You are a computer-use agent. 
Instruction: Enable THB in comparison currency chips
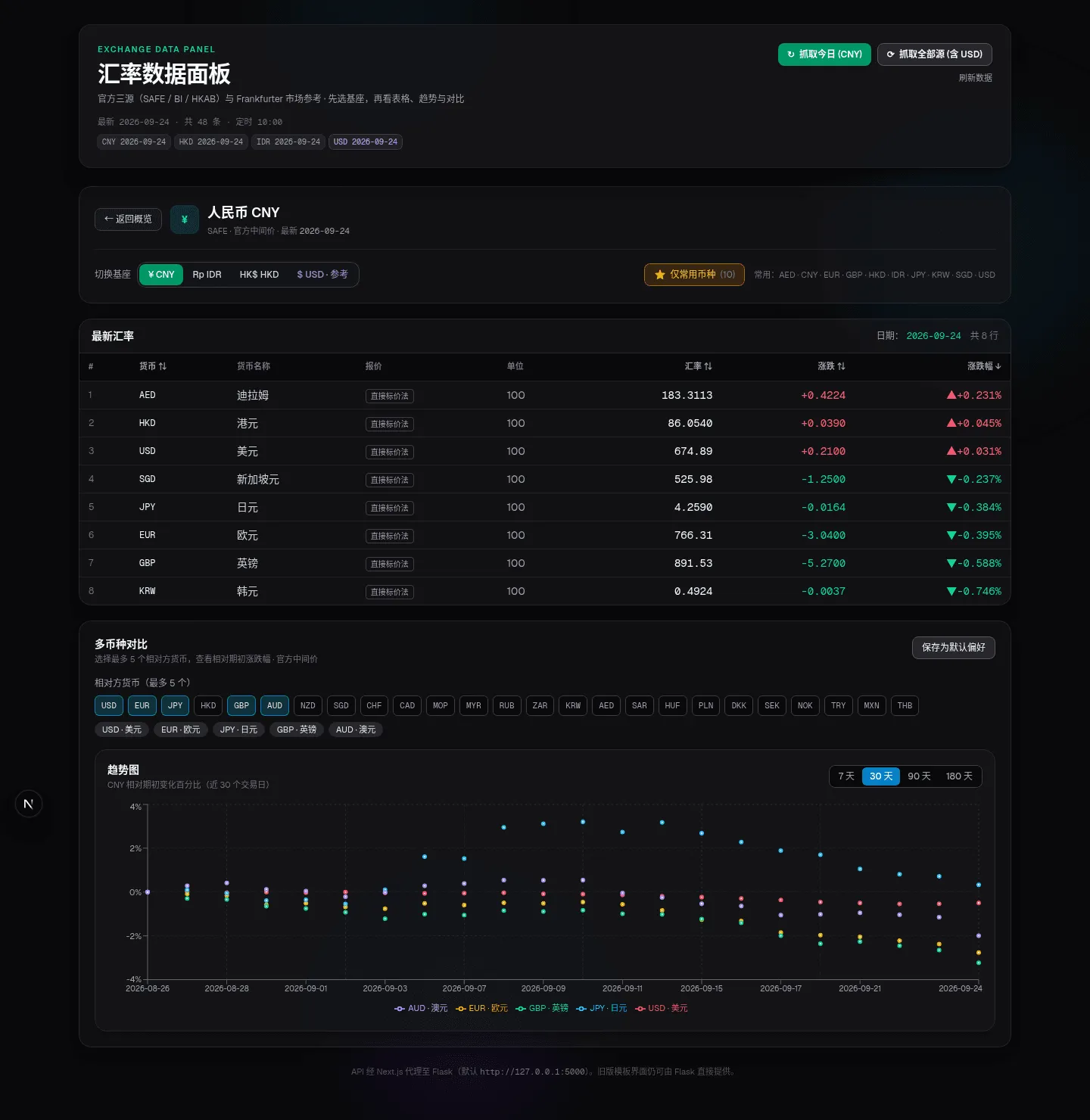pyautogui.click(x=905, y=706)
